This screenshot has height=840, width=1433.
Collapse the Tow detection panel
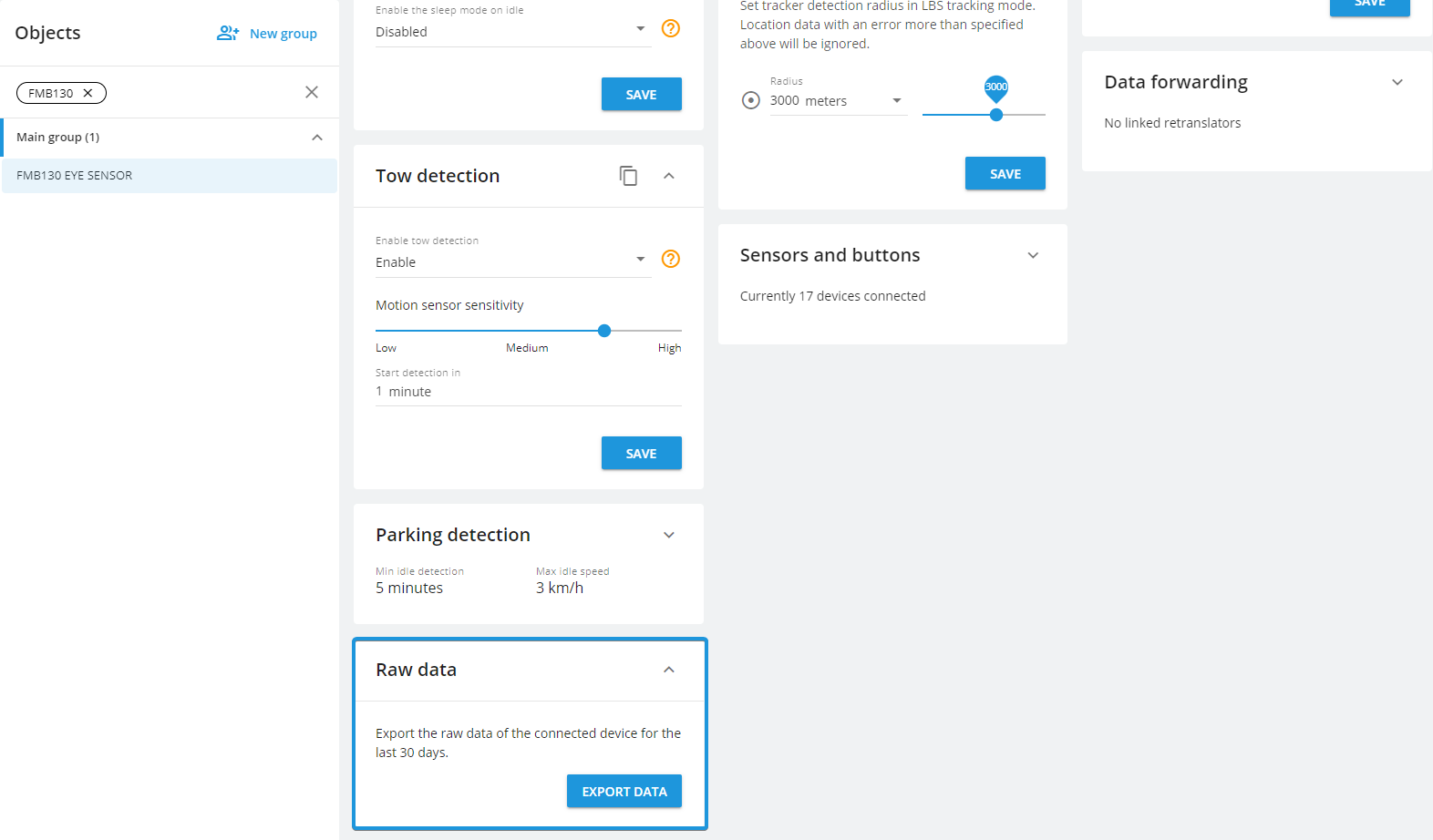tap(669, 176)
